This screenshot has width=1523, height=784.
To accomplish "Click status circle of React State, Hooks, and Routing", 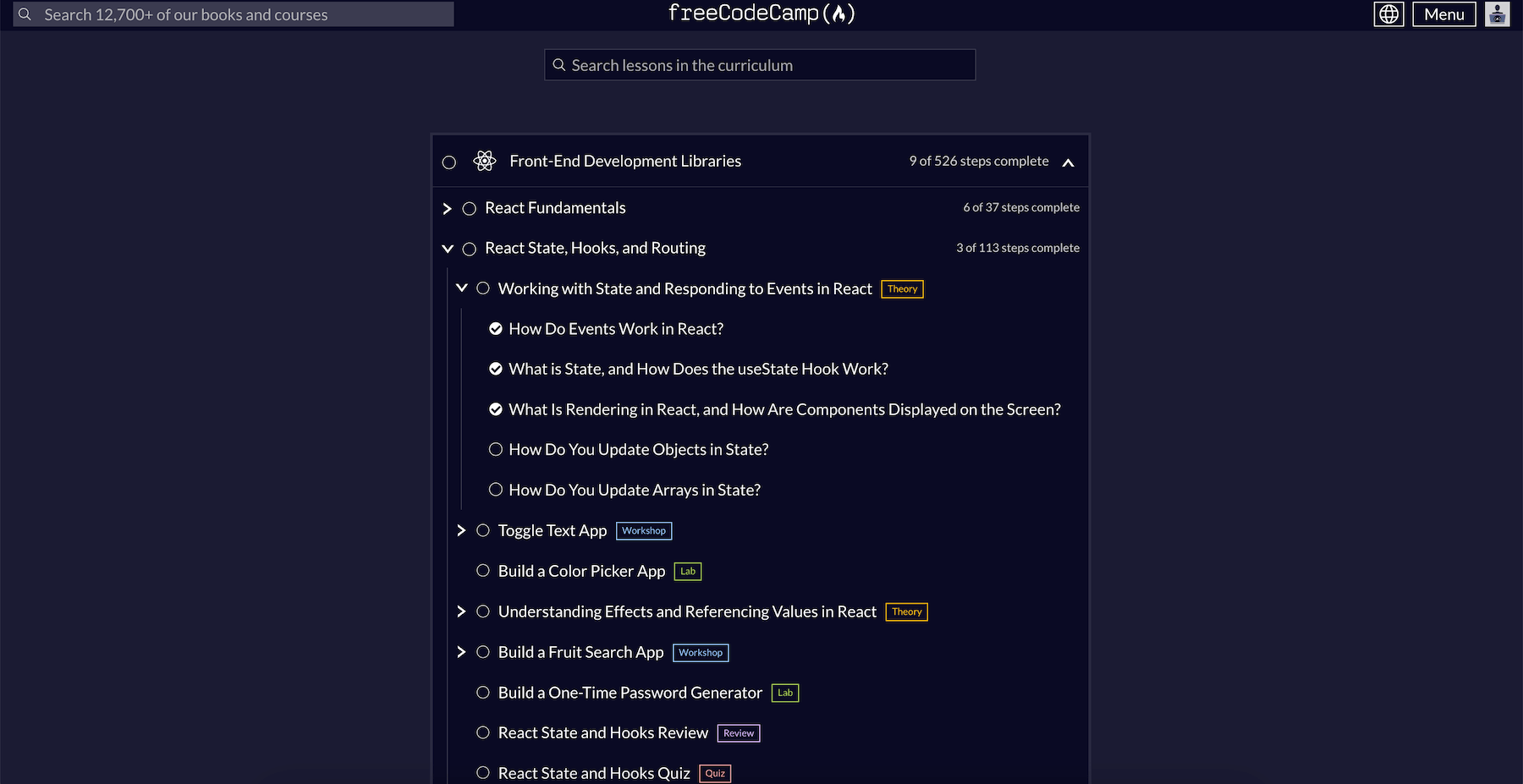I will pos(470,249).
